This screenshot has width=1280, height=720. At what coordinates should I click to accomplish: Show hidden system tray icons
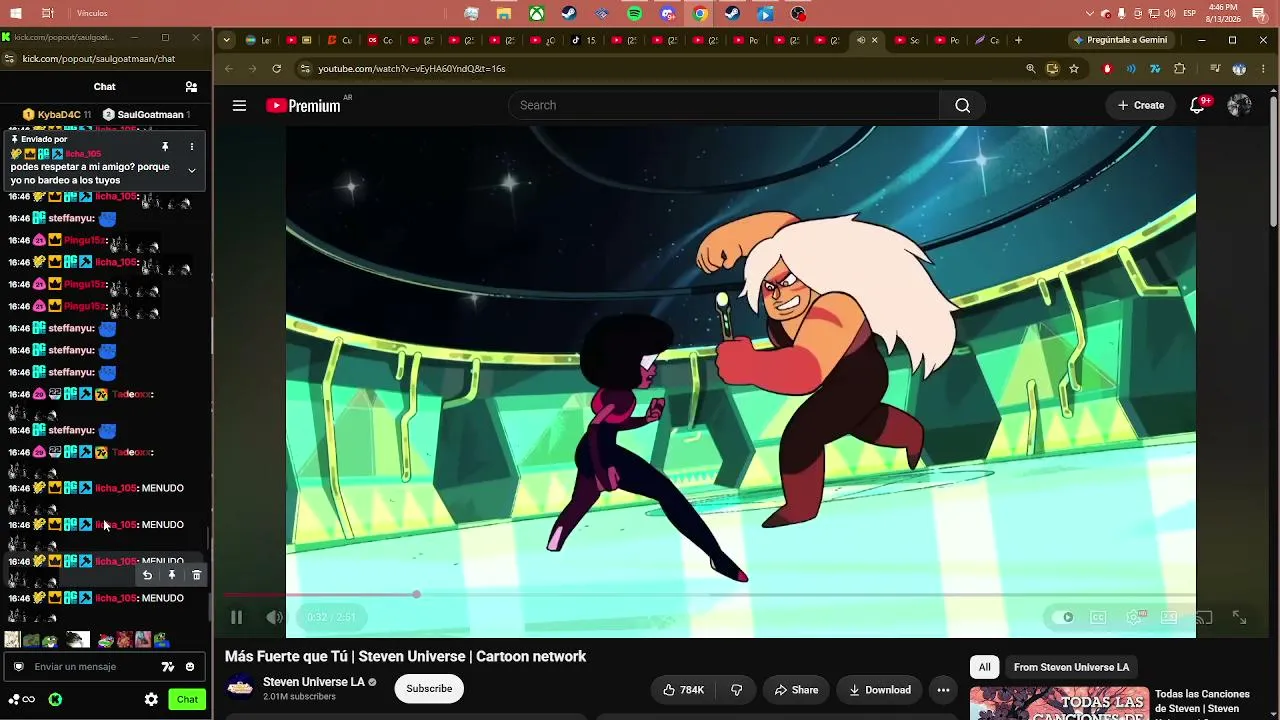tap(1090, 14)
